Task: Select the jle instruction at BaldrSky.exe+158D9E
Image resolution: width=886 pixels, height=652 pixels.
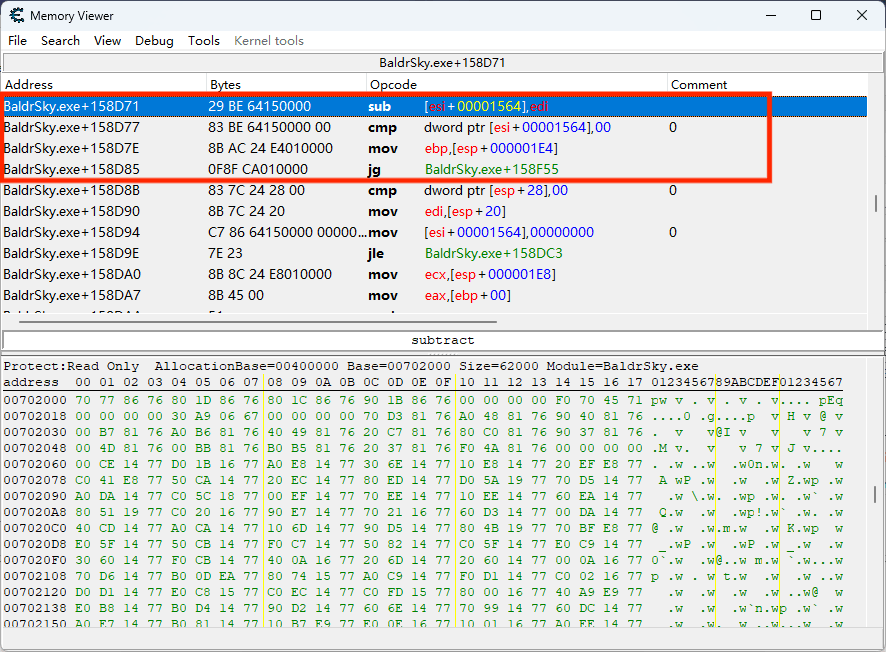Action: tap(434, 253)
